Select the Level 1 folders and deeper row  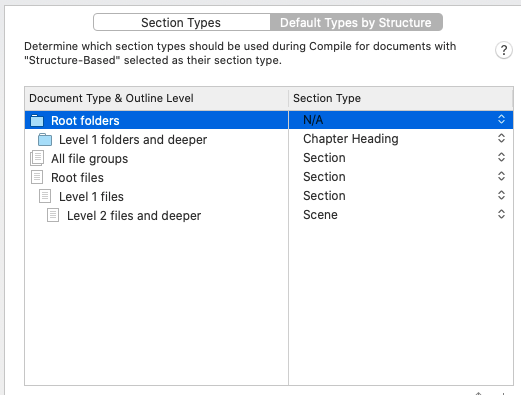(x=269, y=139)
